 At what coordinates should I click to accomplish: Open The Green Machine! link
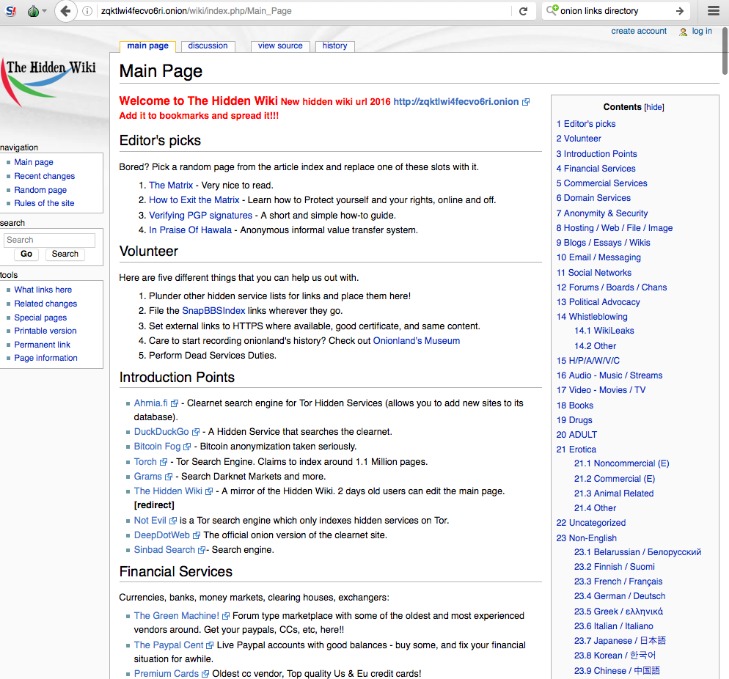click(x=176, y=616)
